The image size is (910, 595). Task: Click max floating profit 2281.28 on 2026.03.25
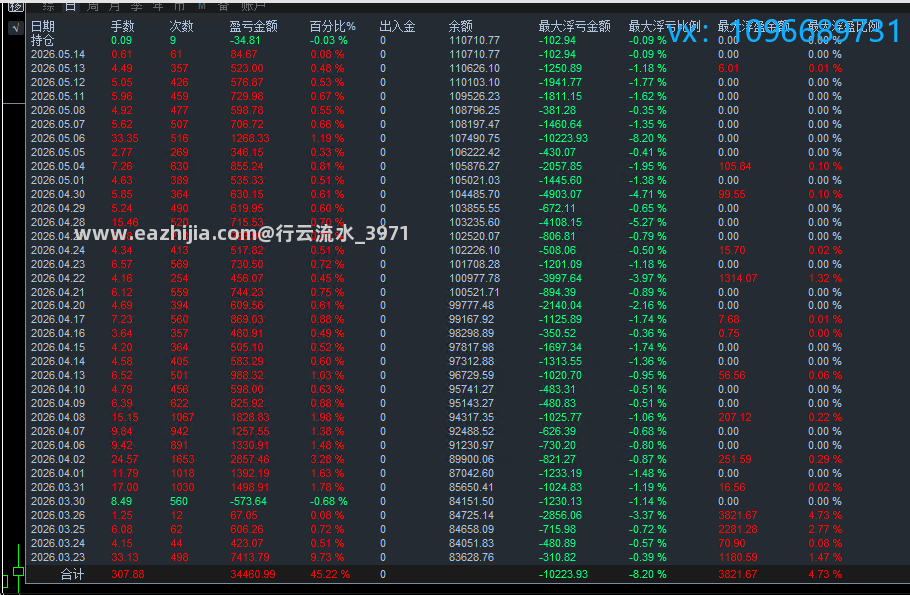pyautogui.click(x=738, y=529)
